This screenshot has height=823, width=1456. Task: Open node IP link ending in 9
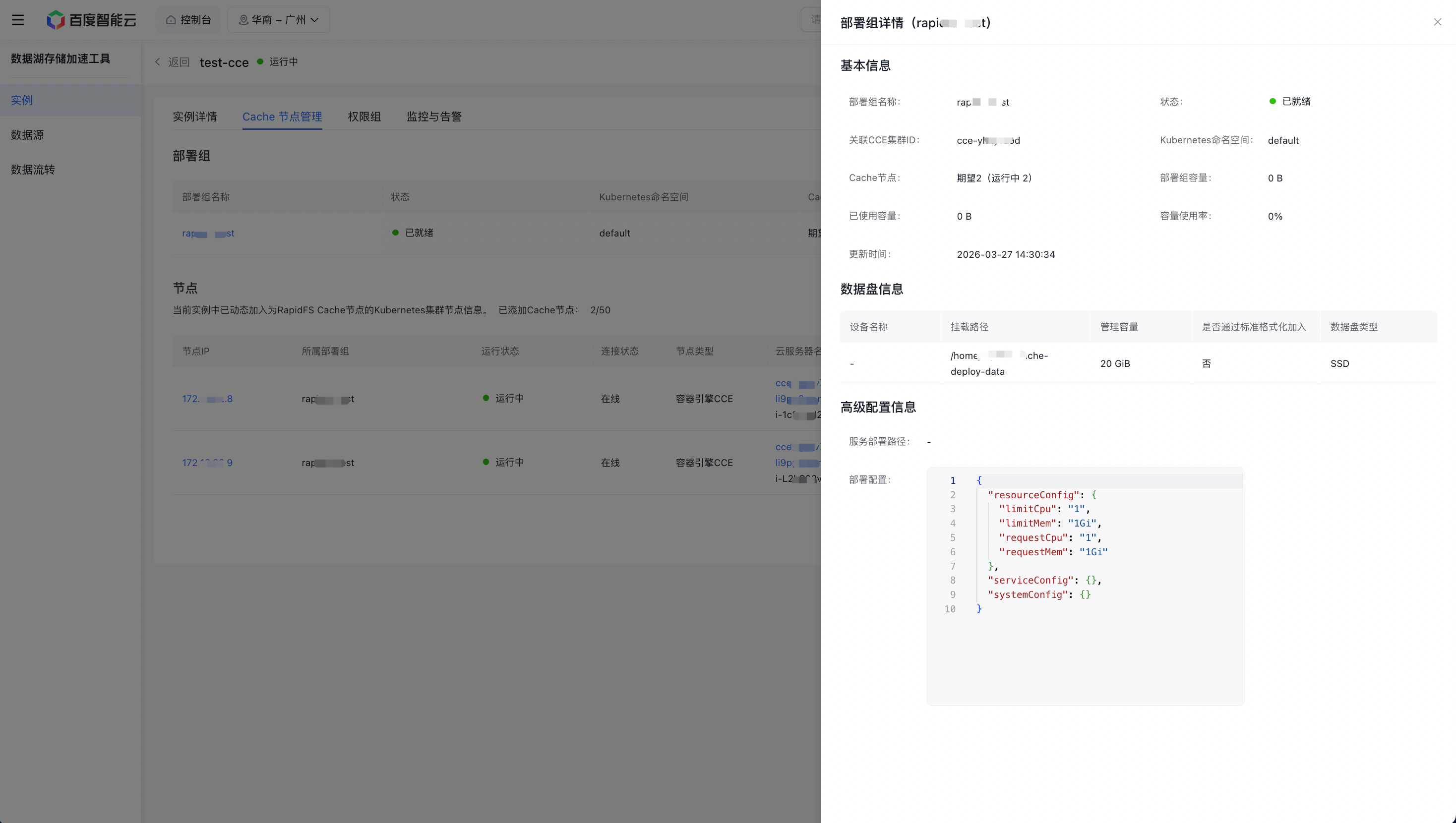tap(207, 463)
